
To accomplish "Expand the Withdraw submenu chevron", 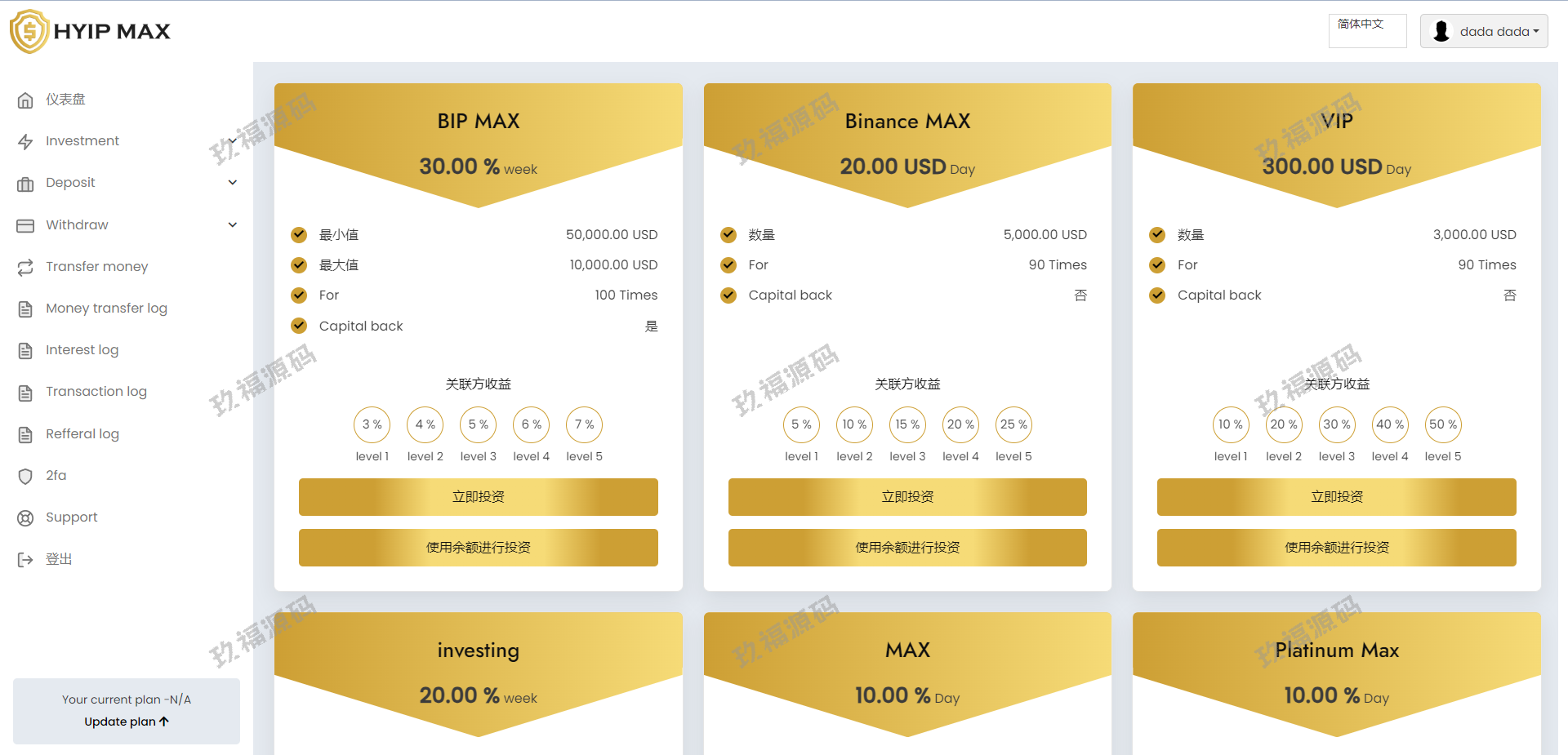I will pyautogui.click(x=233, y=224).
